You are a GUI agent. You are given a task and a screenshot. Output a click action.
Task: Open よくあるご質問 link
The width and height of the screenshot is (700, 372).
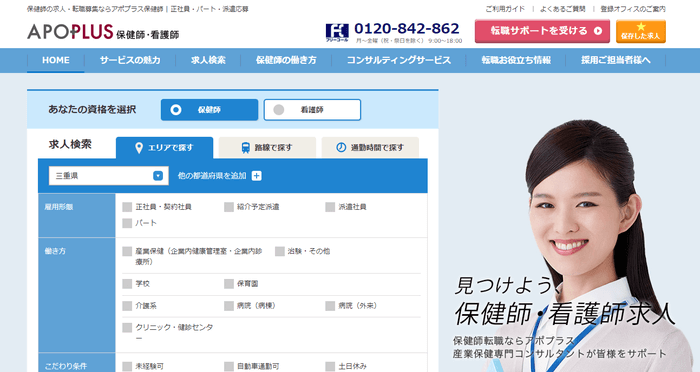click(562, 9)
